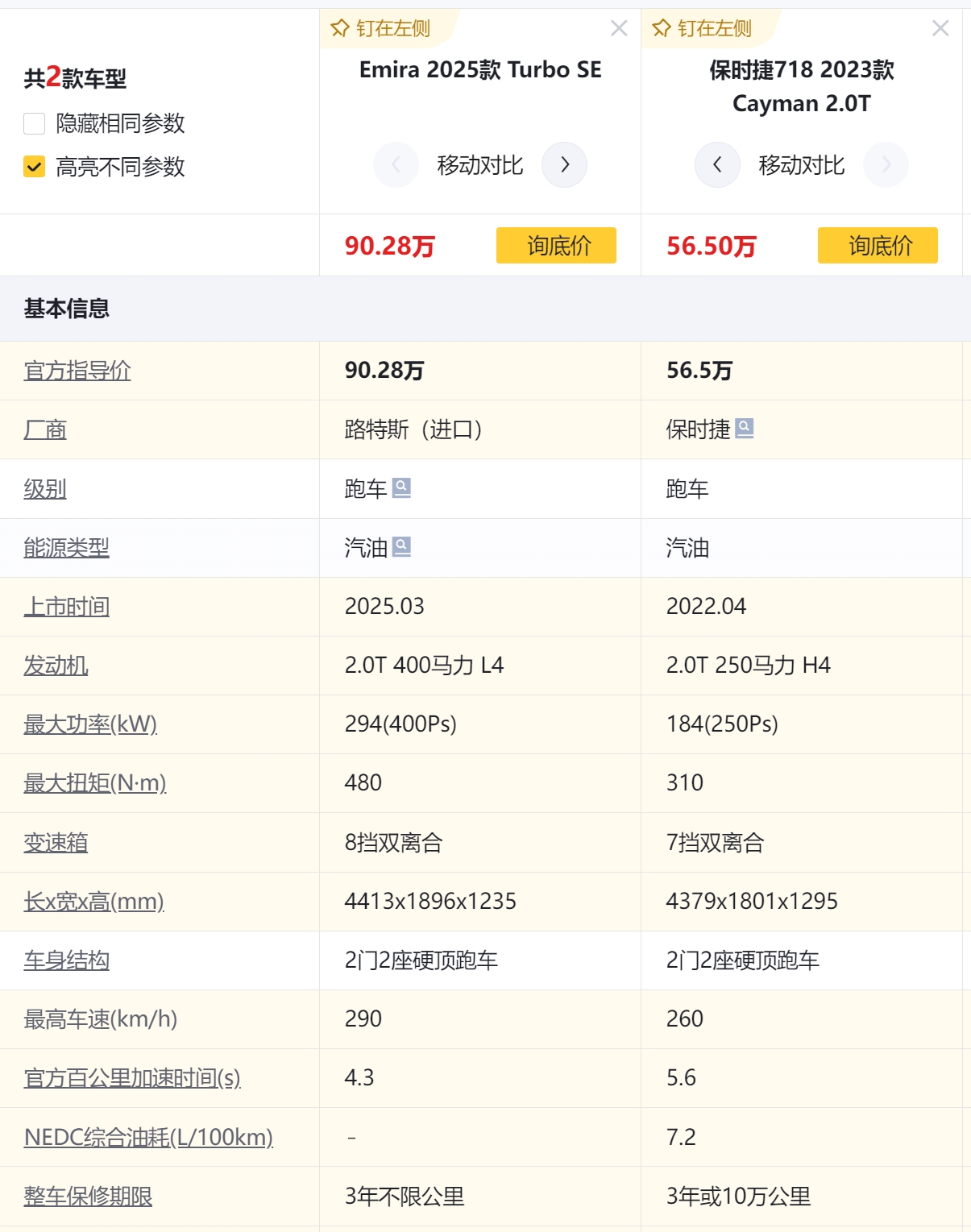Viewport: 971px width, 1232px height.
Task: Select Emira launch date 2025.03
Action: pyautogui.click(x=384, y=607)
